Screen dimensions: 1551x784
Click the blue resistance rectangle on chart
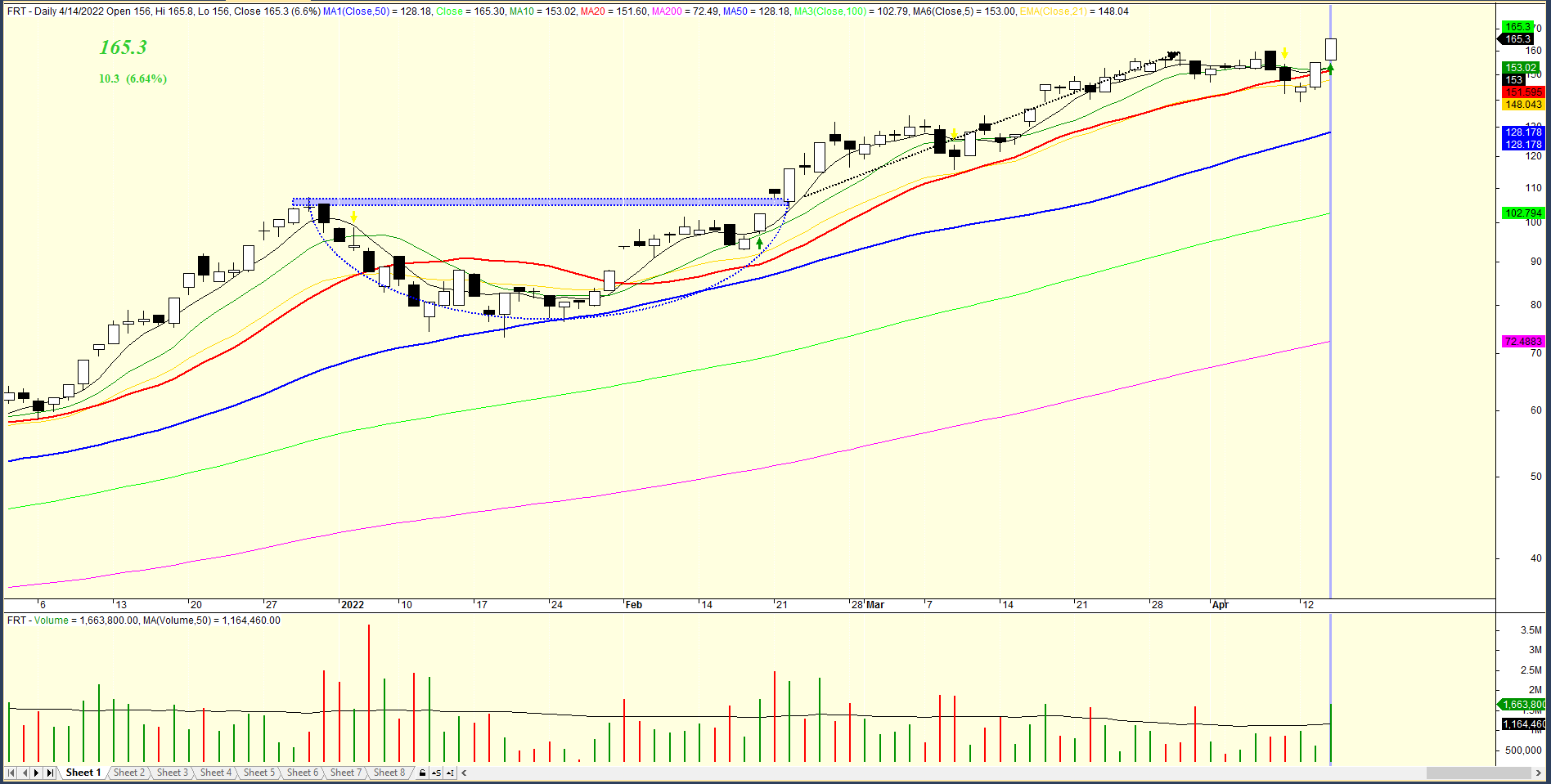tap(540, 201)
